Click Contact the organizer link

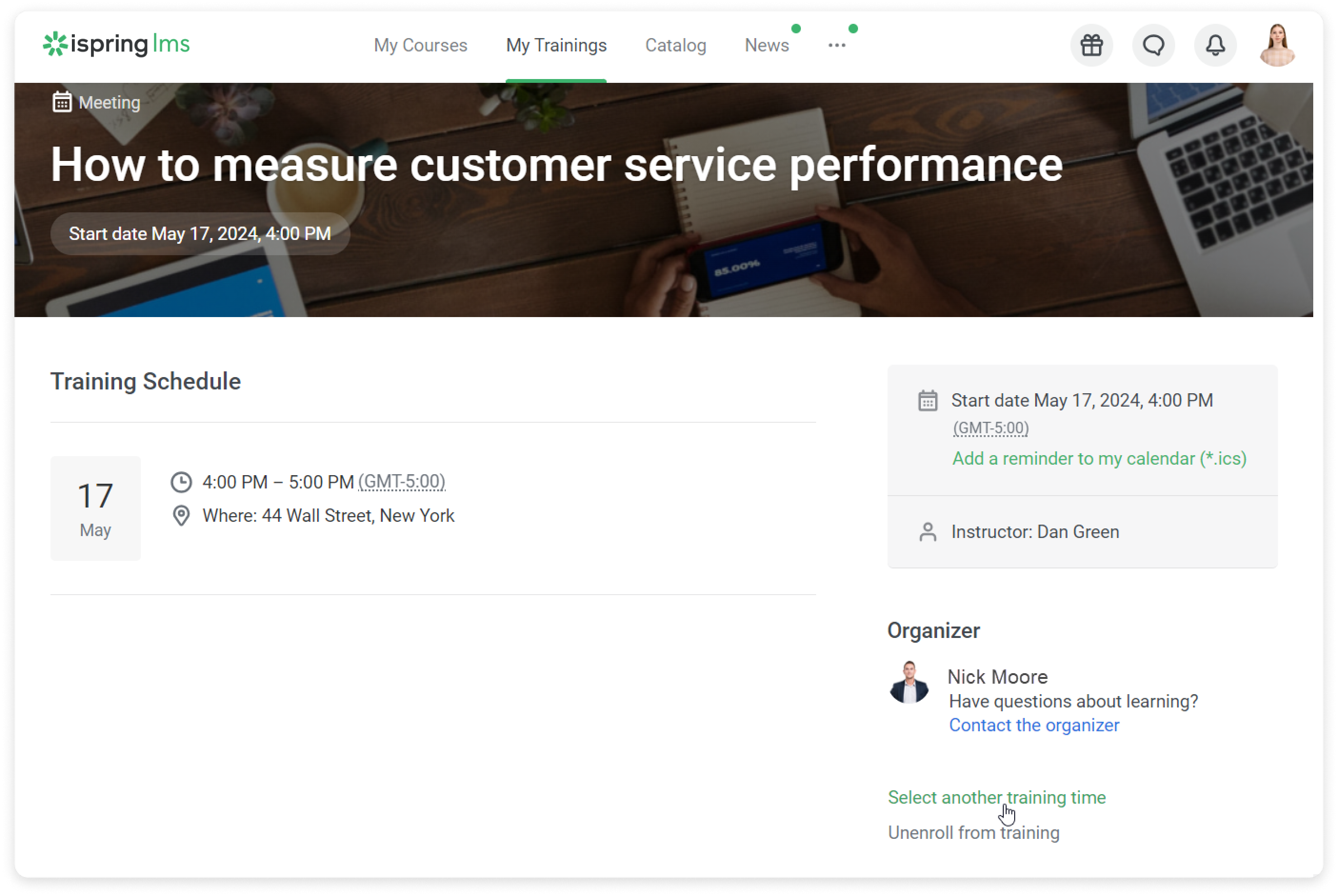tap(1033, 725)
